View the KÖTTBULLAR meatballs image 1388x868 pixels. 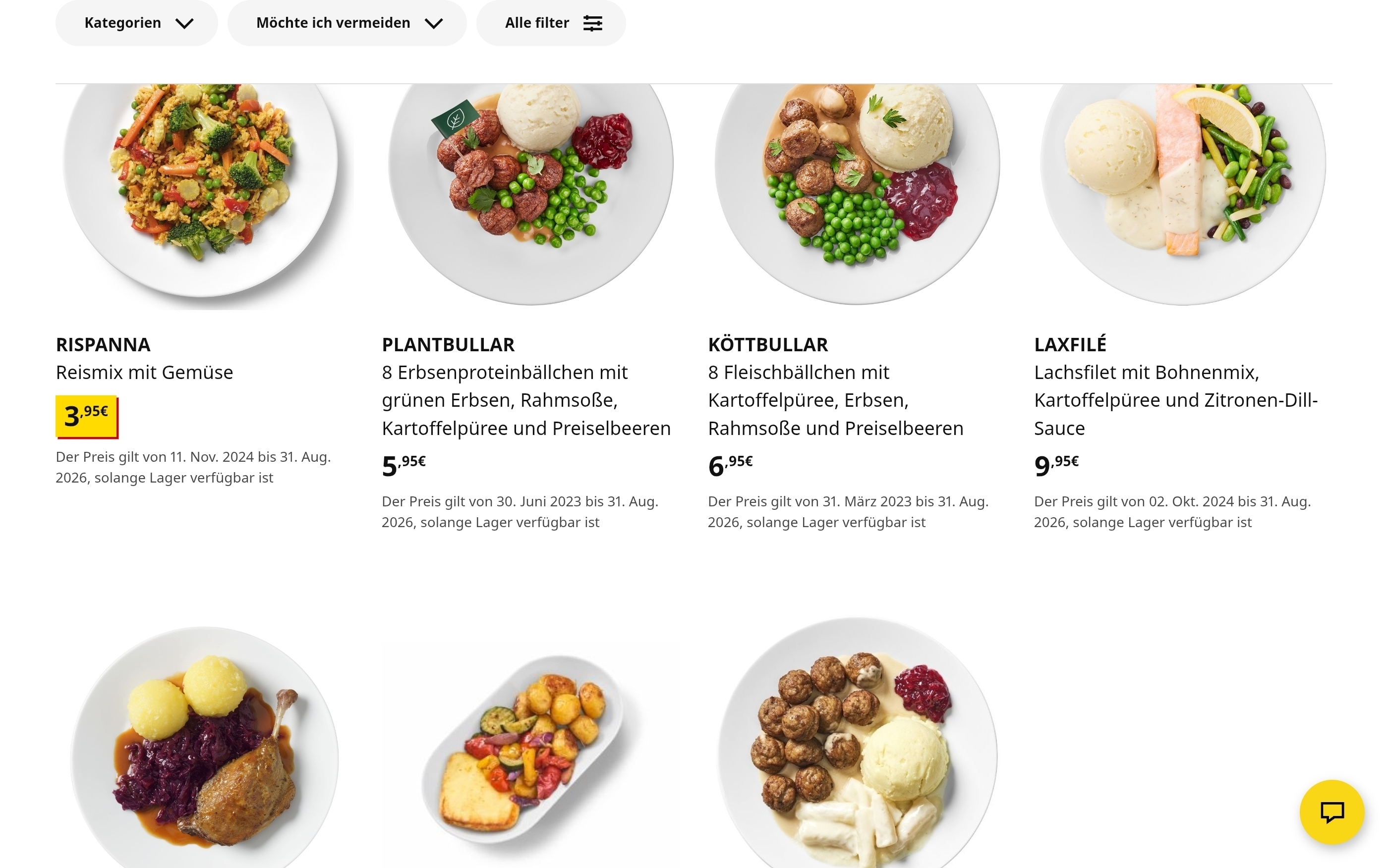[x=856, y=184]
